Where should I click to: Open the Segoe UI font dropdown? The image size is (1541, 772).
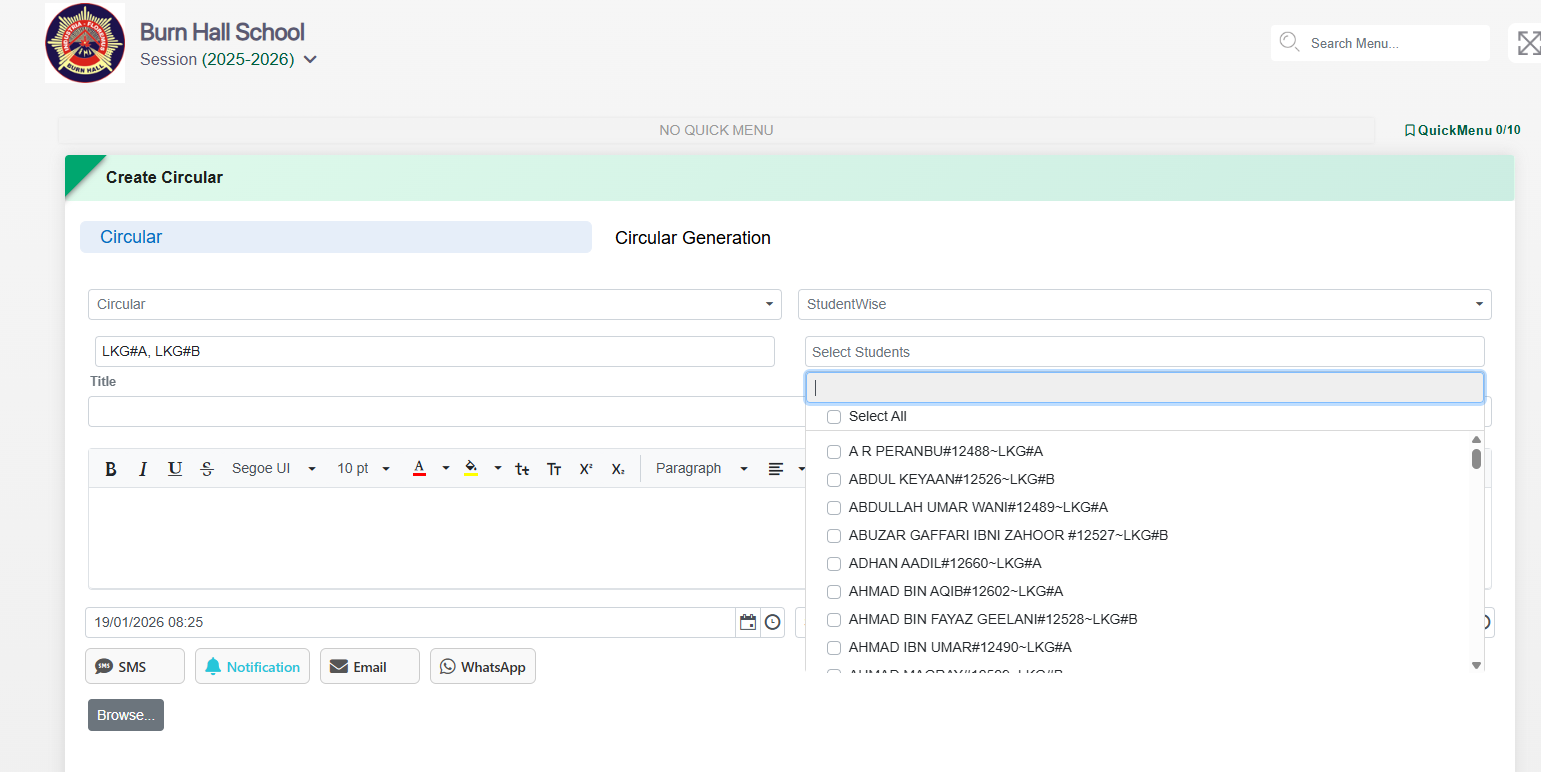click(x=273, y=469)
